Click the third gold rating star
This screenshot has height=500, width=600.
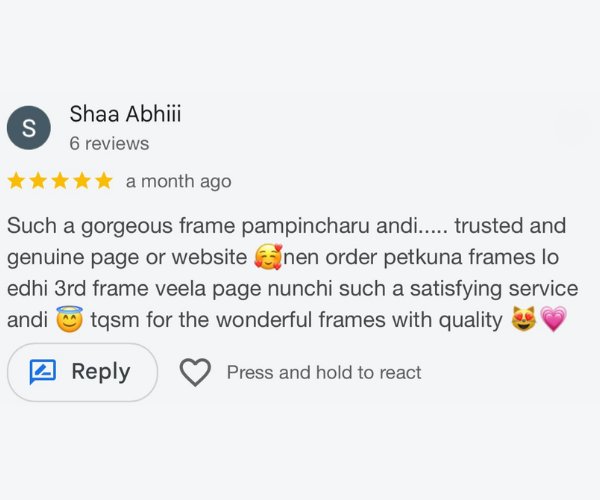click(x=60, y=181)
